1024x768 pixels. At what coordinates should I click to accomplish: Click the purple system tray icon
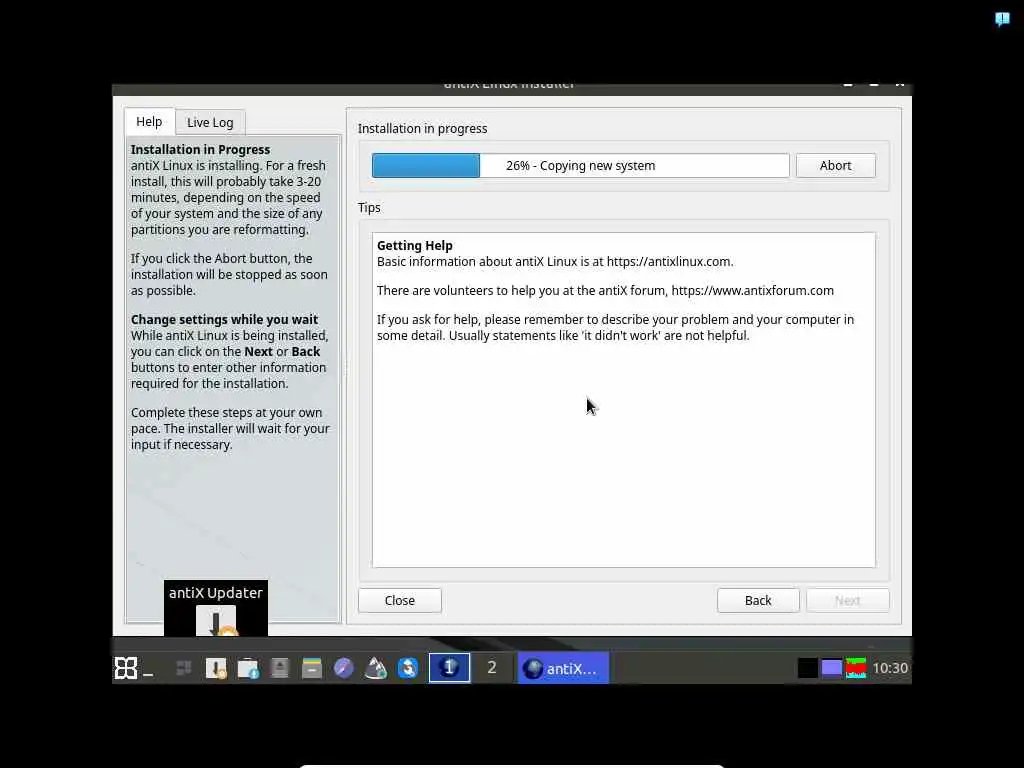click(x=831, y=667)
